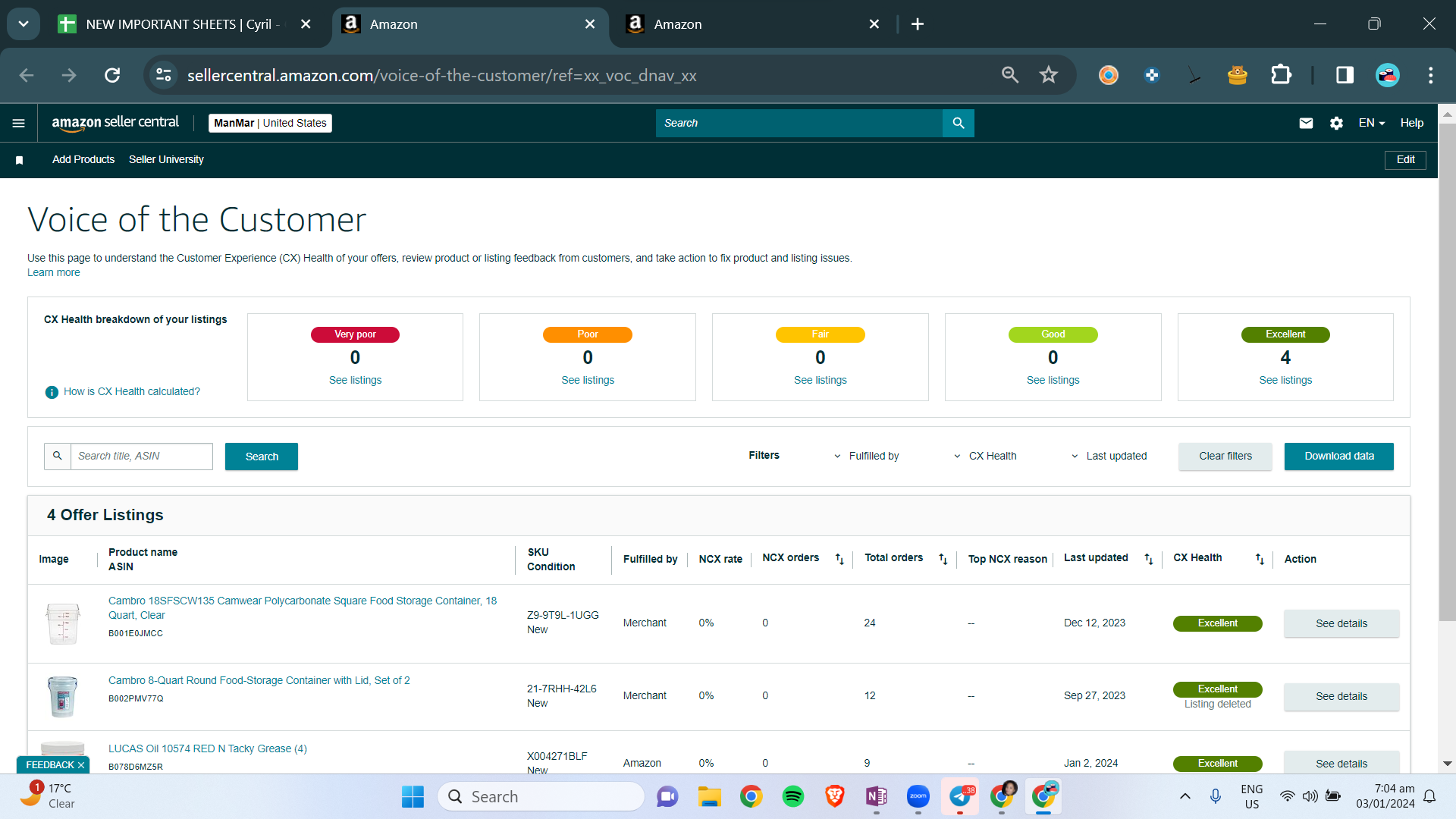1456x819 pixels.
Task: Sort by Last updated column
Action: pyautogui.click(x=1149, y=559)
